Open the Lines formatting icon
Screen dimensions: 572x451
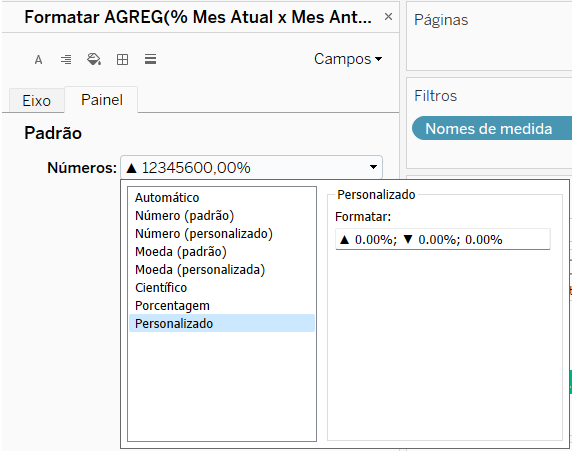click(x=150, y=59)
